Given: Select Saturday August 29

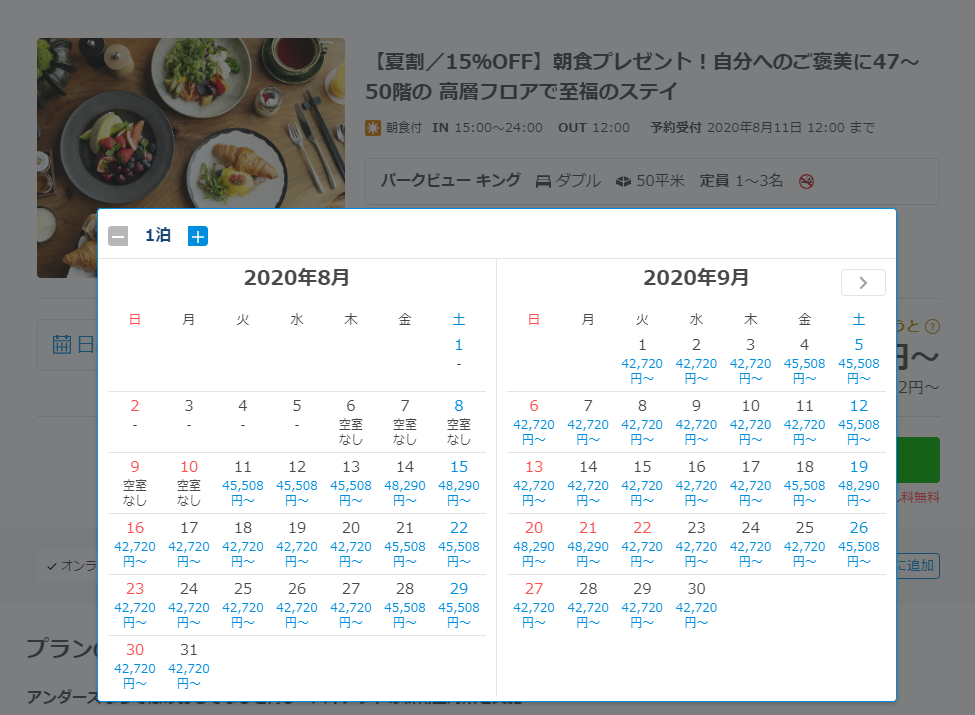Looking at the screenshot, I should pyautogui.click(x=459, y=605).
